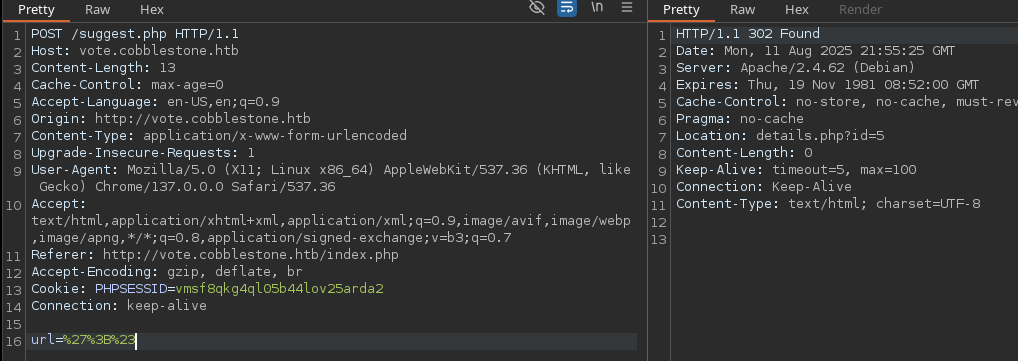Click the Accept-Encoding: gzip, deflate, br header
This screenshot has width=1018, height=361.
[x=167, y=271]
